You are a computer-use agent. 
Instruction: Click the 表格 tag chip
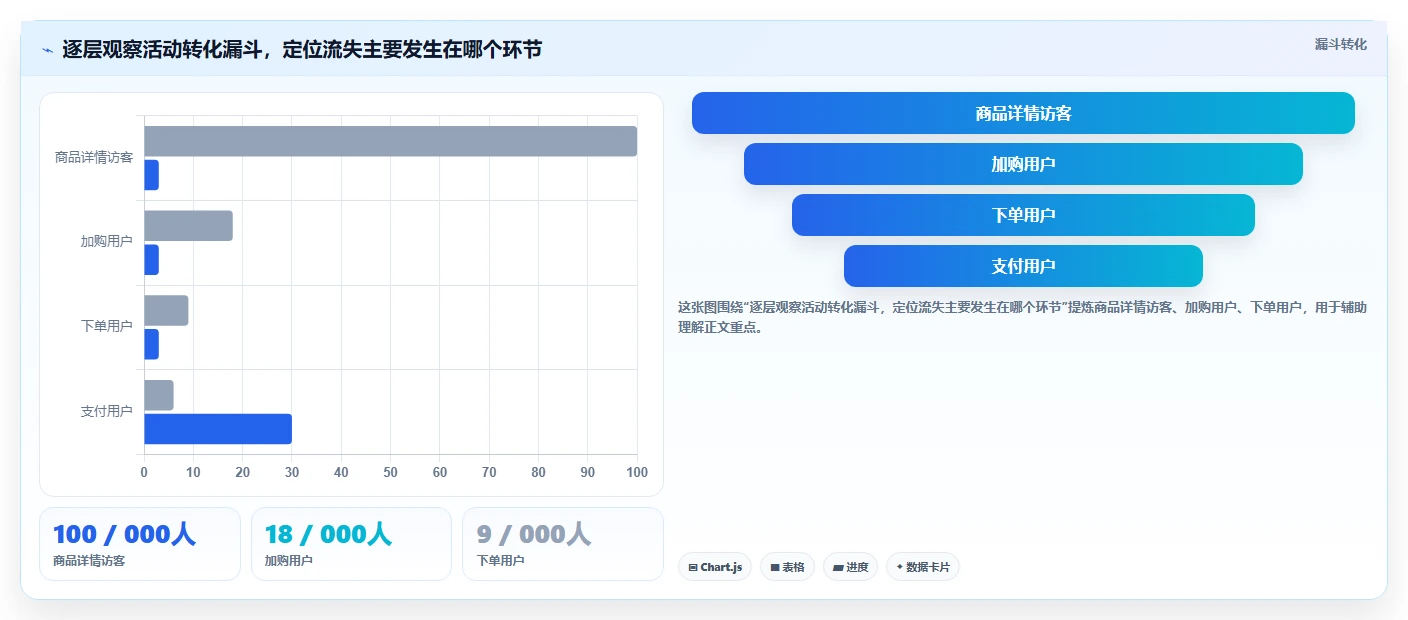[787, 567]
